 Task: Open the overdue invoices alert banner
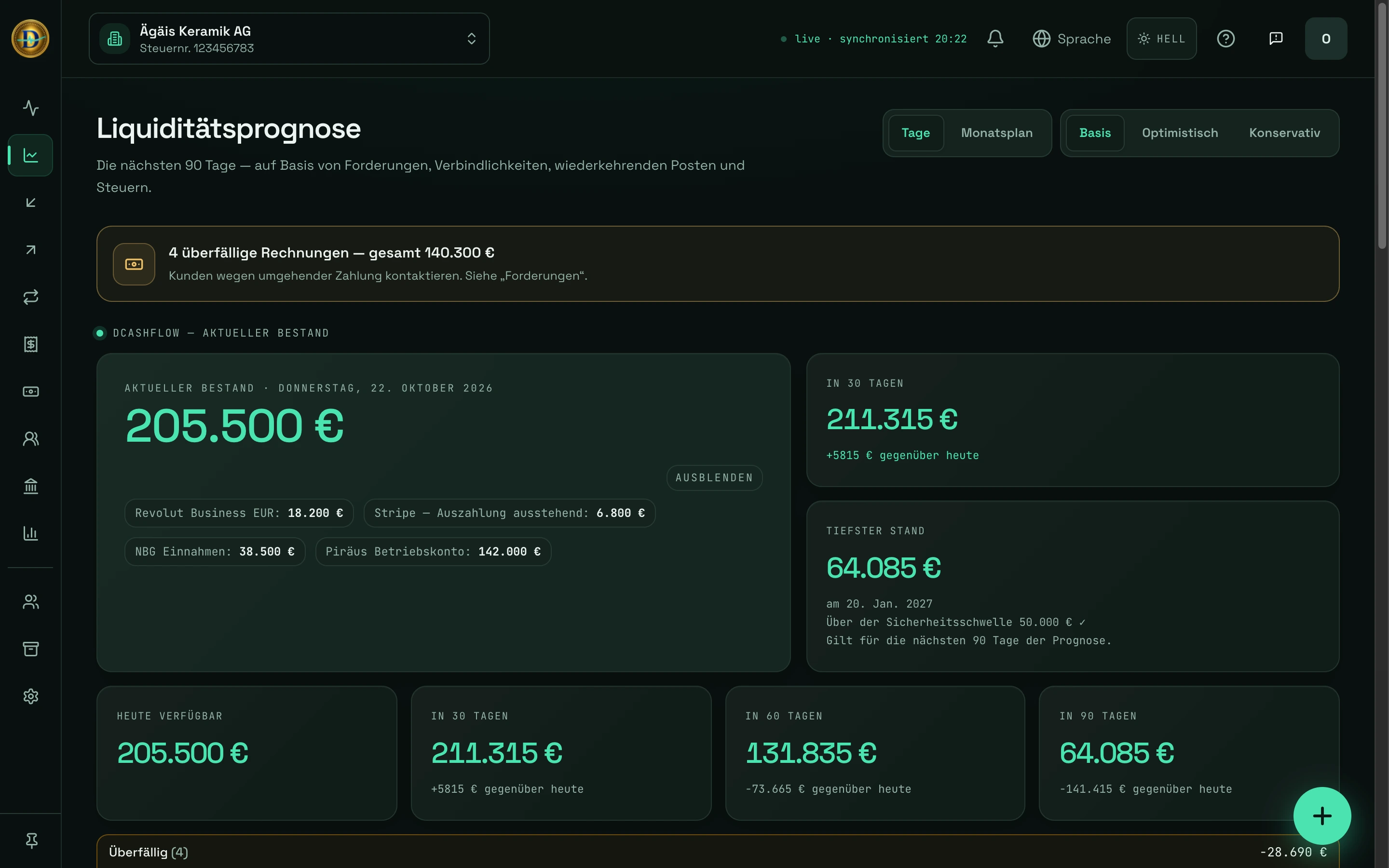pyautogui.click(x=718, y=263)
